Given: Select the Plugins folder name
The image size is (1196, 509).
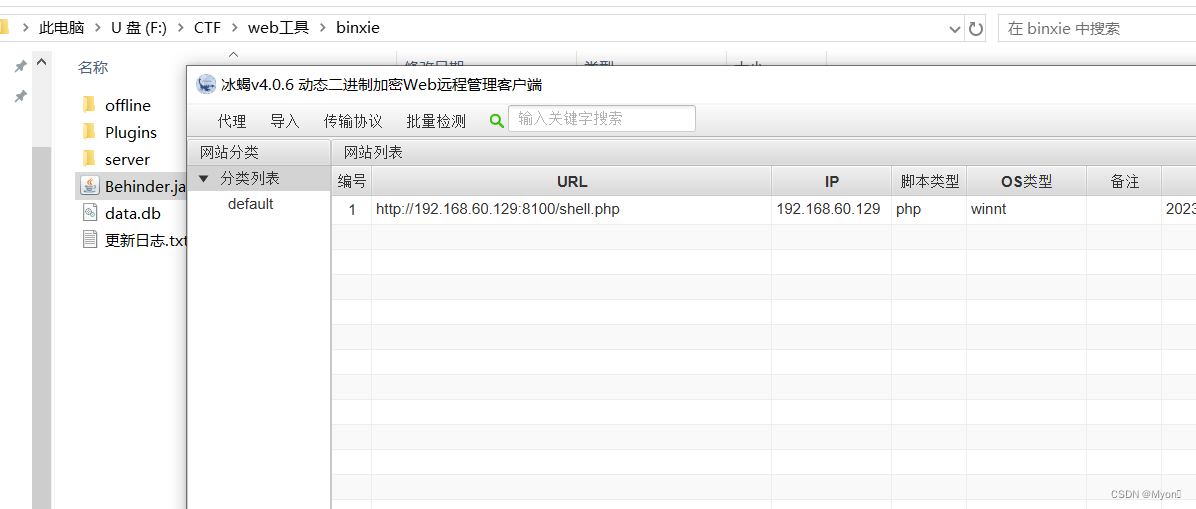Looking at the screenshot, I should 131,132.
